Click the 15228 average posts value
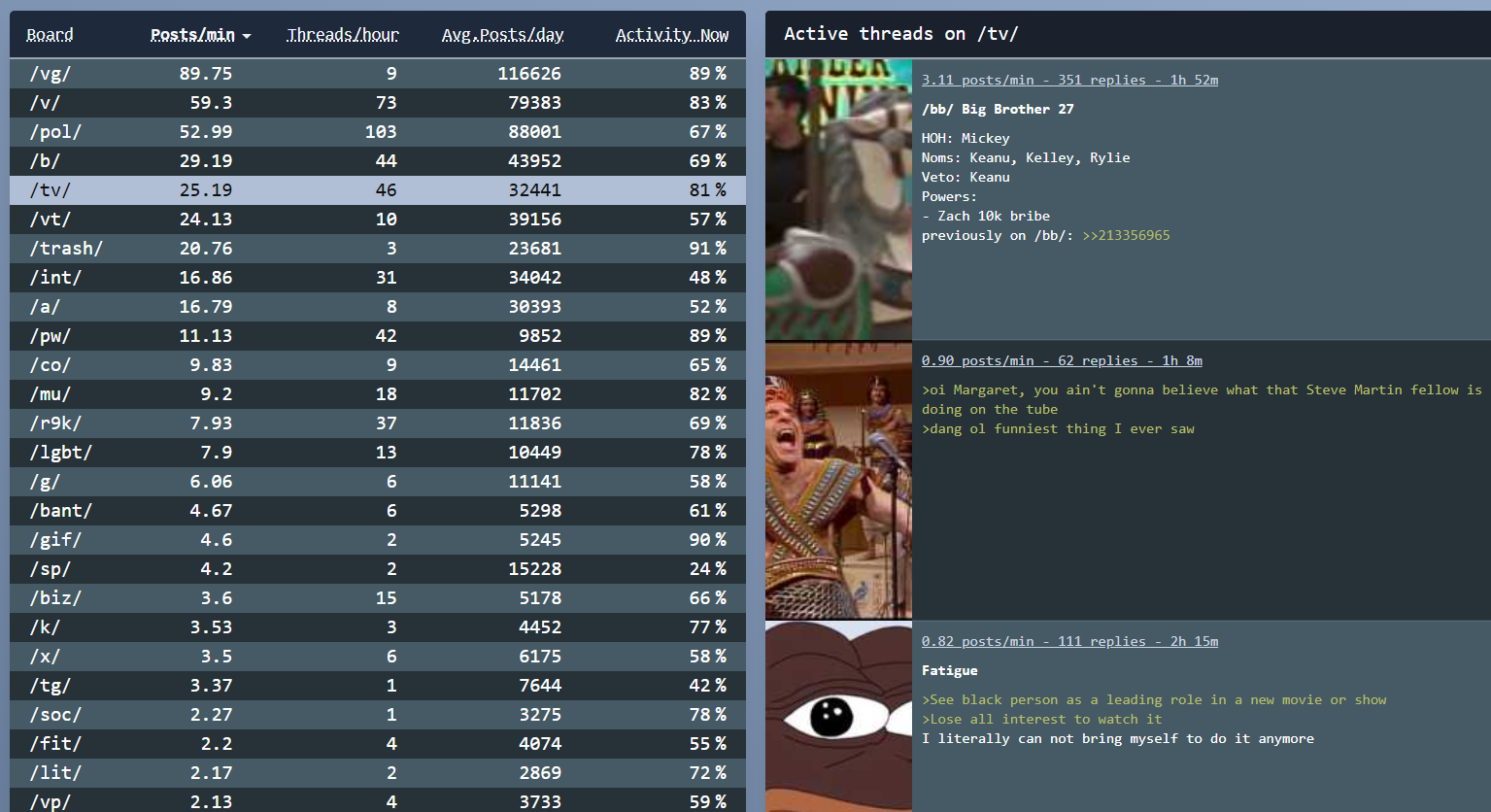Viewport: 1491px width, 812px height. (535, 569)
